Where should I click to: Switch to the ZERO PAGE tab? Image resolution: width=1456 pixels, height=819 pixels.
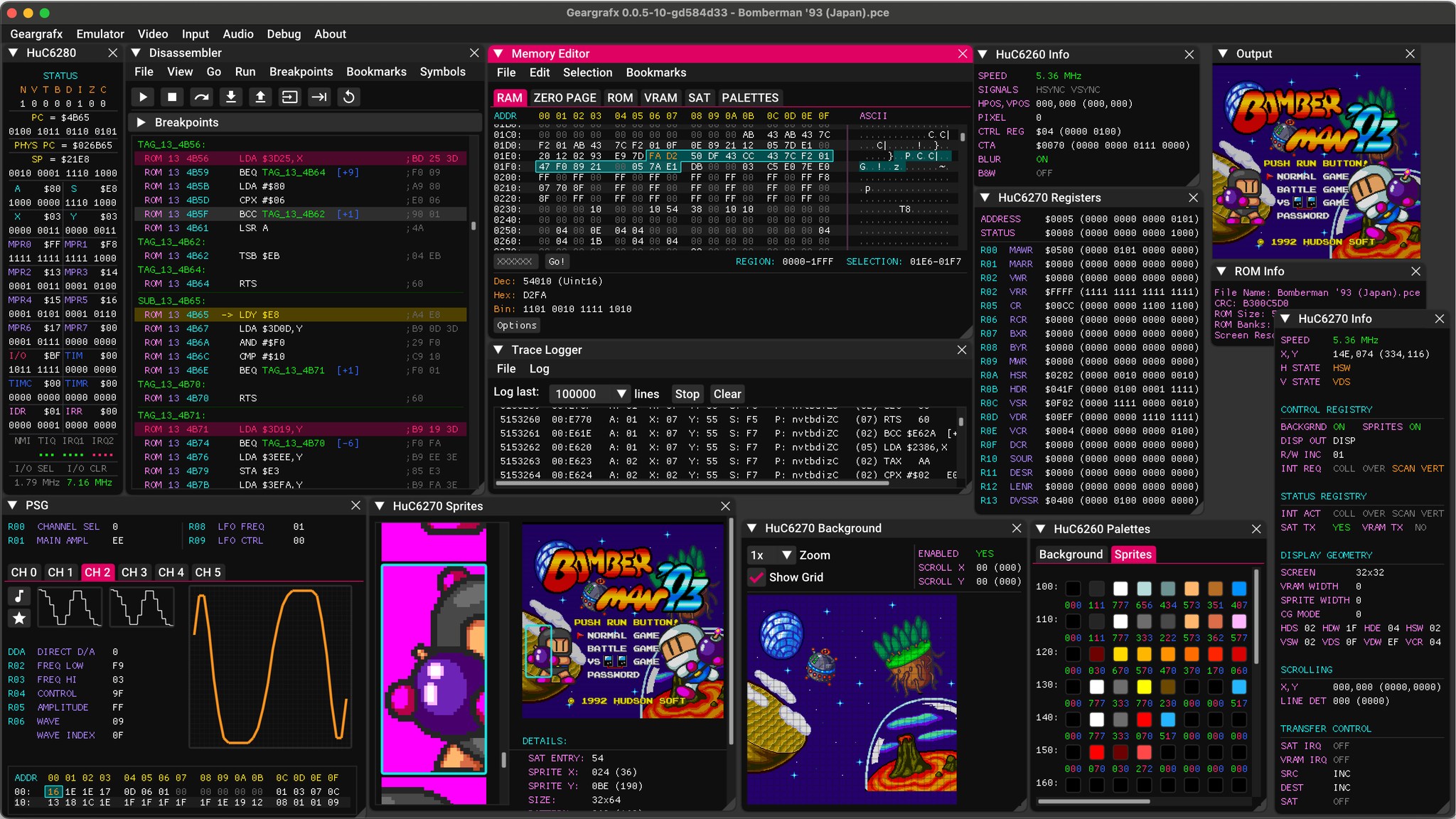pyautogui.click(x=564, y=98)
